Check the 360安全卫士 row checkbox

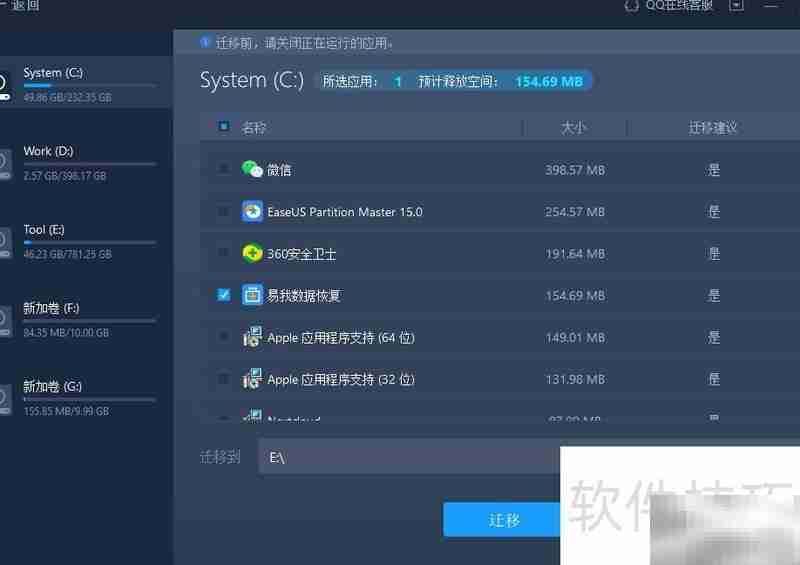click(x=223, y=252)
